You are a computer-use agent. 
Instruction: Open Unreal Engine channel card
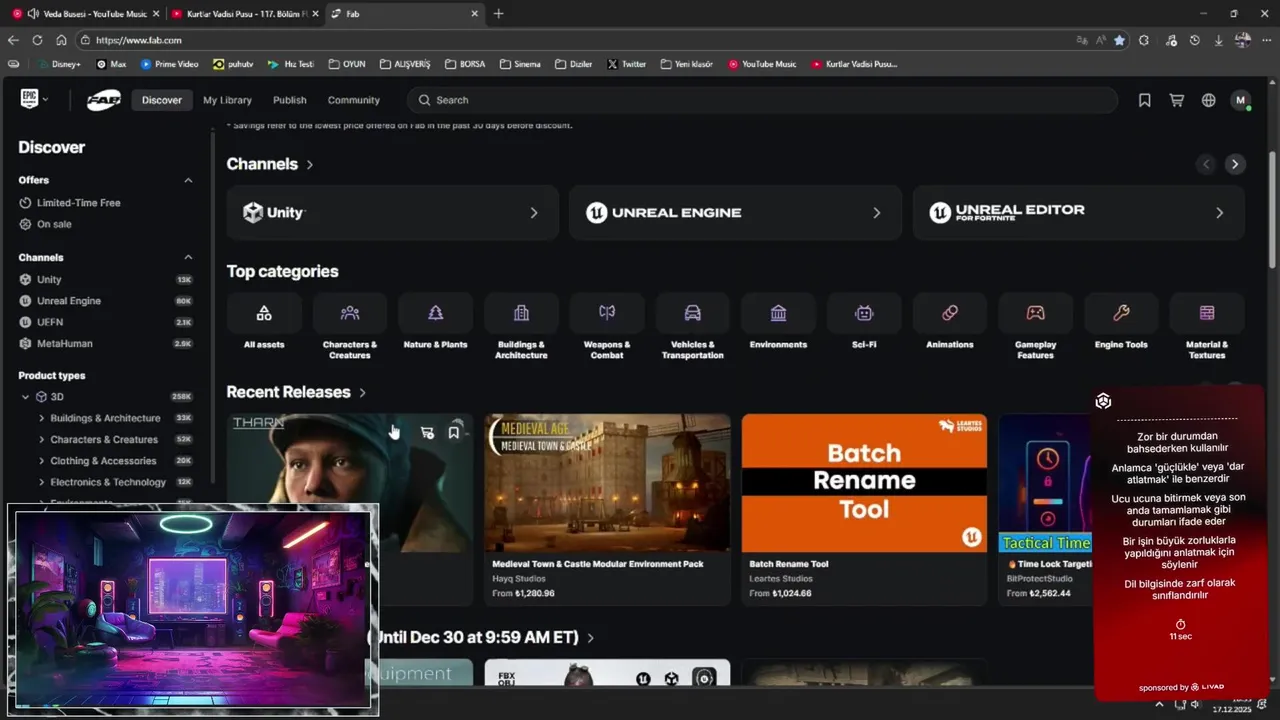735,212
